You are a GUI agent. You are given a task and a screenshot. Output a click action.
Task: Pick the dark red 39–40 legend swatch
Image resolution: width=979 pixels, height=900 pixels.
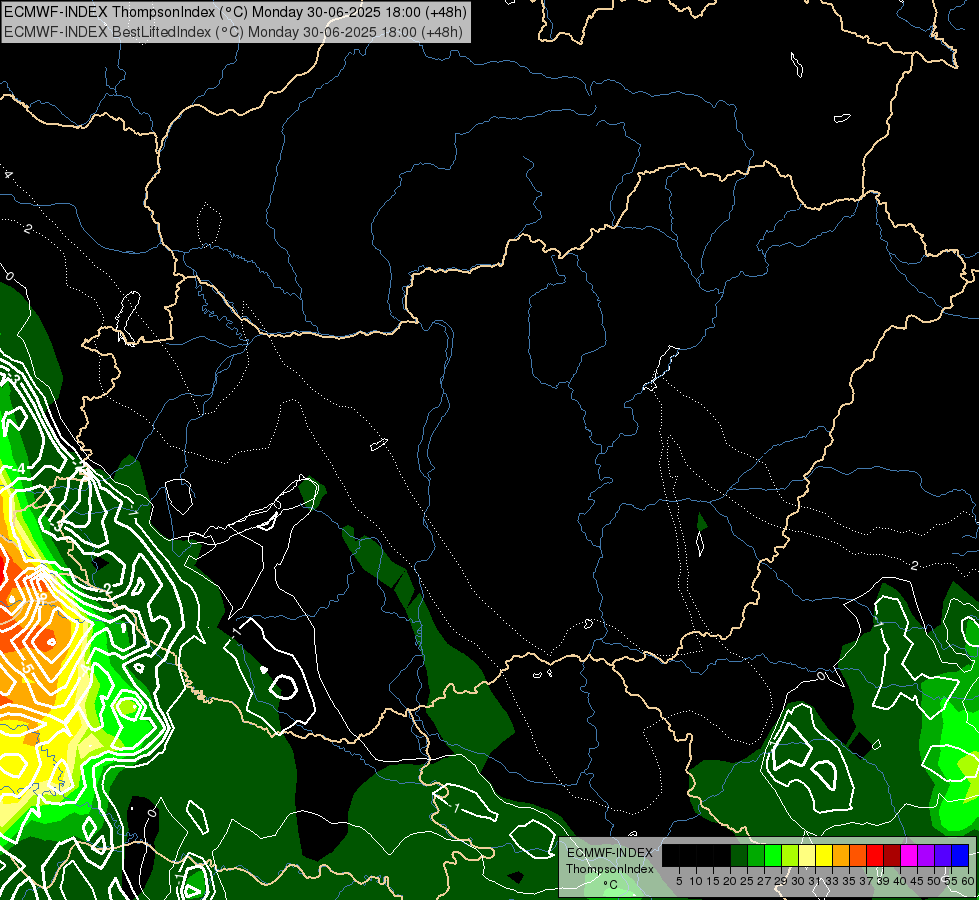pyautogui.click(x=892, y=855)
